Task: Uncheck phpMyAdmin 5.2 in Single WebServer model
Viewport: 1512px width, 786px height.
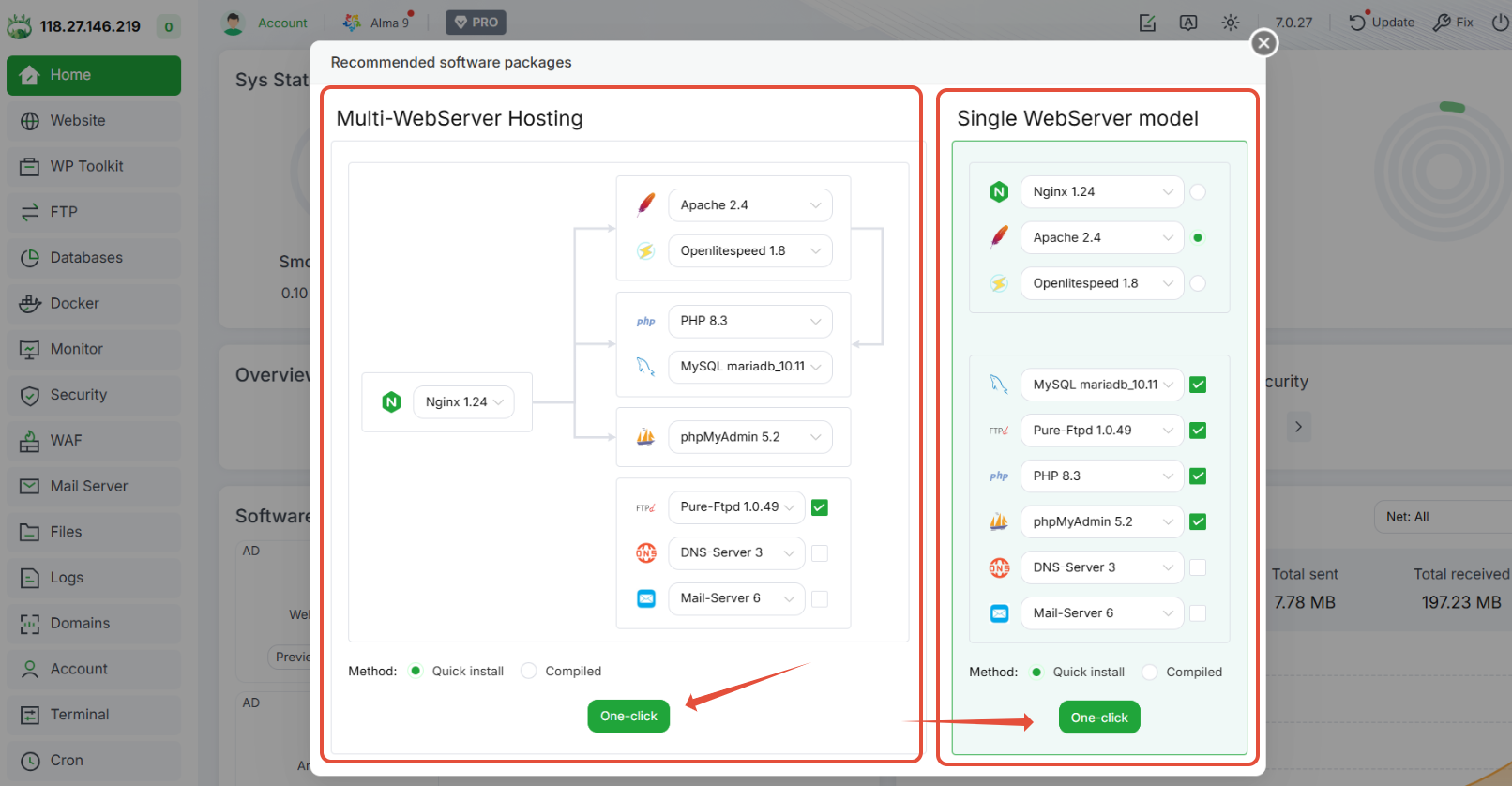Action: pos(1198,521)
